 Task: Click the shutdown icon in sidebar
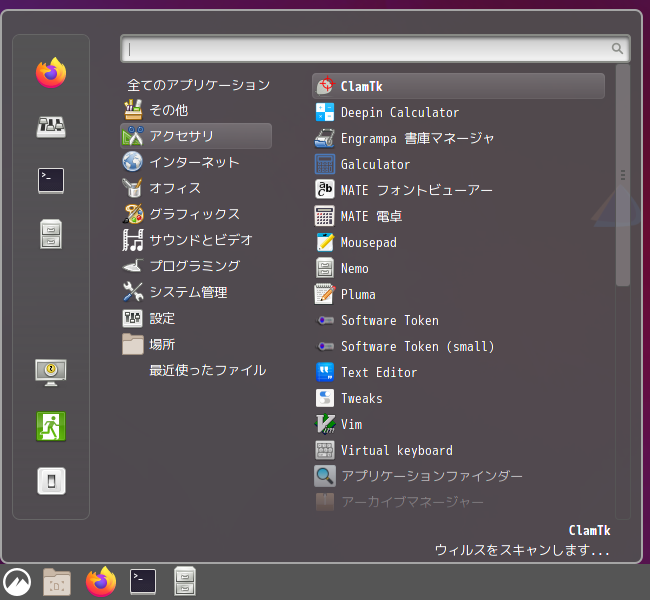coord(51,481)
